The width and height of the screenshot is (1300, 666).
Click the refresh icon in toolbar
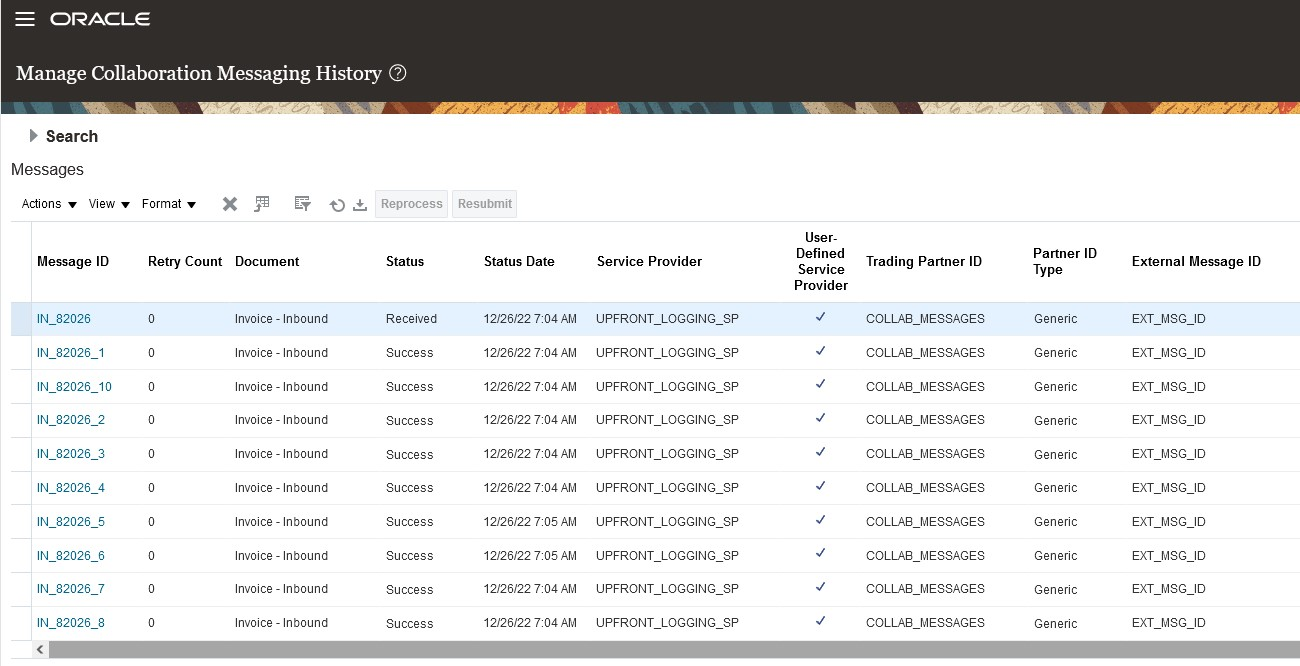pos(337,205)
